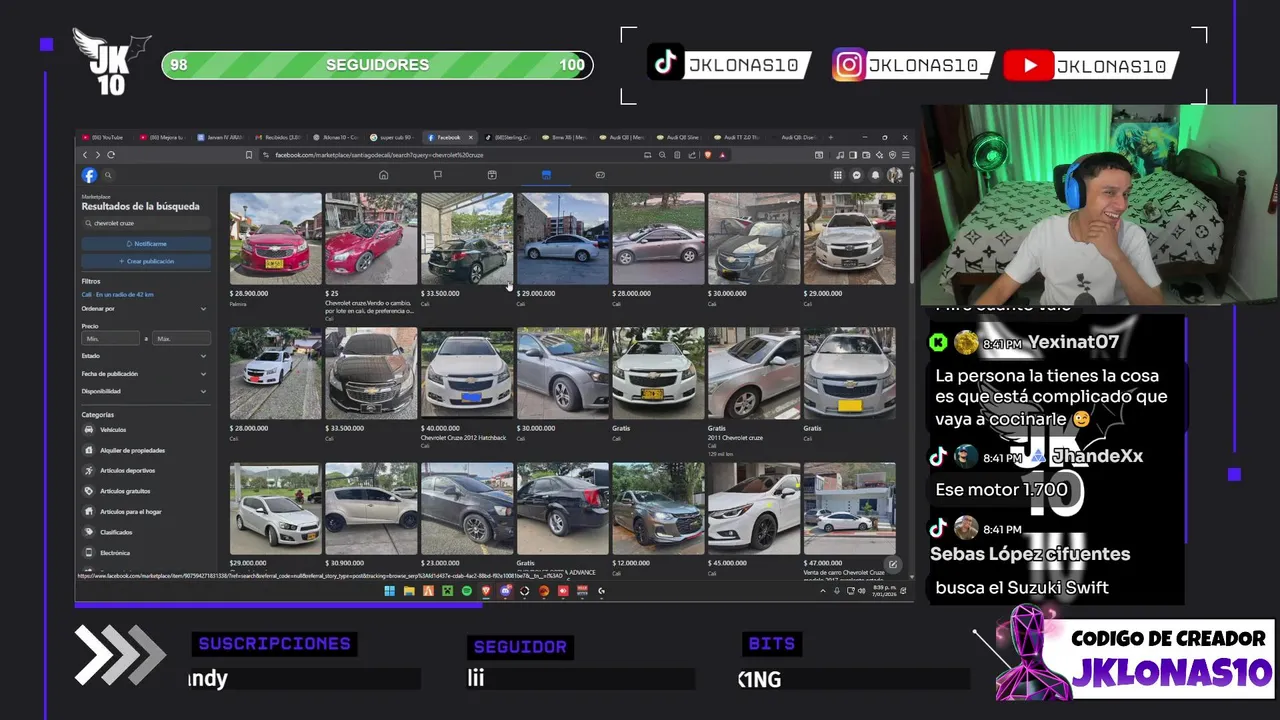Click the Máx. price field
Image resolution: width=1280 pixels, height=720 pixels.
click(181, 339)
